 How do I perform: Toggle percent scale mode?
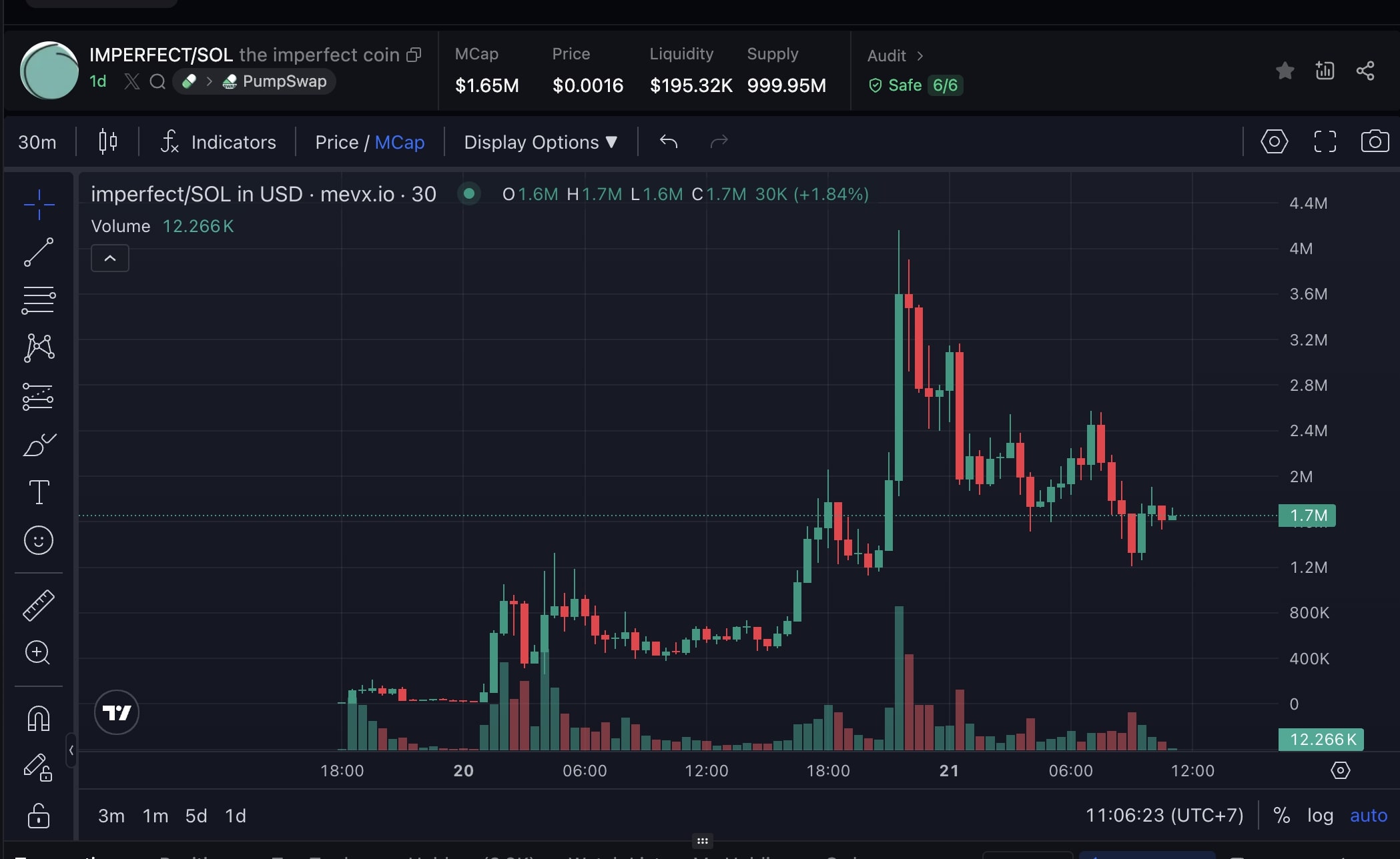[x=1282, y=816]
